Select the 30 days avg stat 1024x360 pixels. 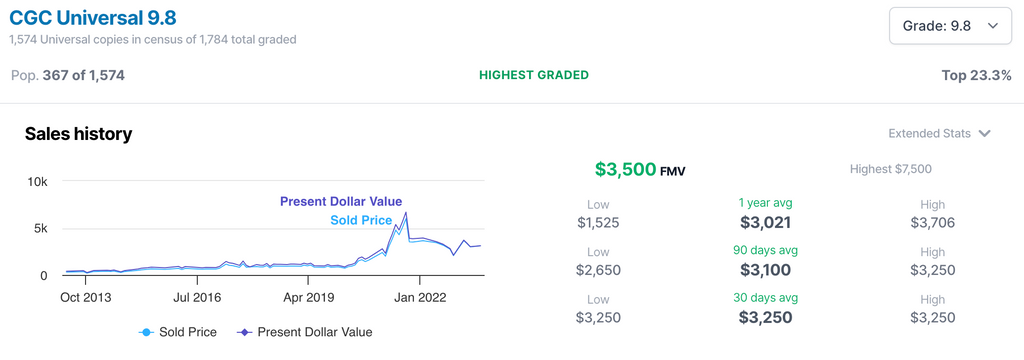pos(765,310)
